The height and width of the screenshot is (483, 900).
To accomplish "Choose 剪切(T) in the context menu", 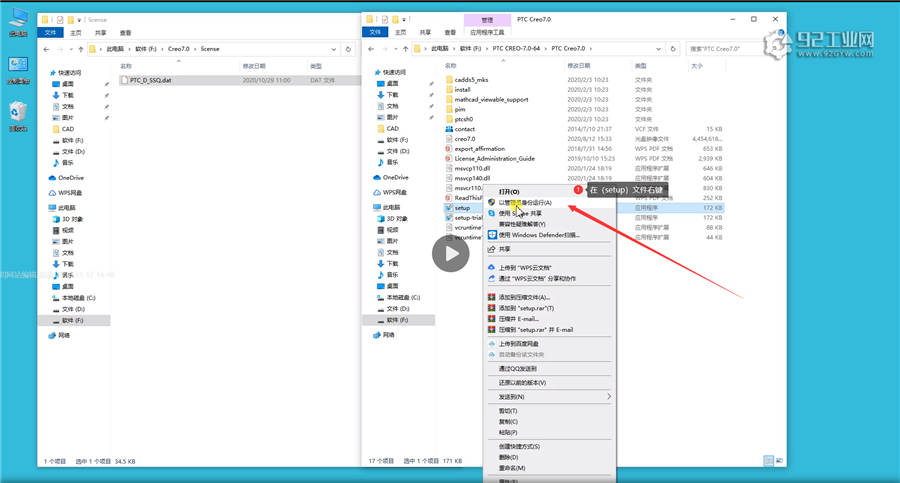I will 508,411.
